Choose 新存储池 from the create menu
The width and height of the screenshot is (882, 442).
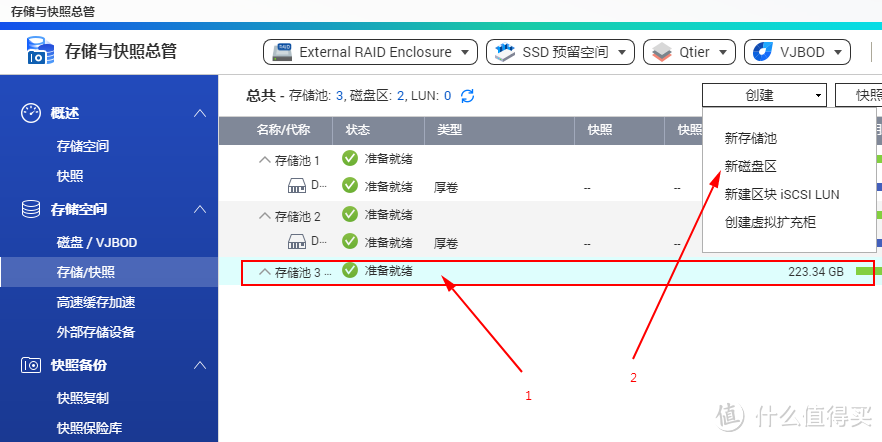click(750, 138)
